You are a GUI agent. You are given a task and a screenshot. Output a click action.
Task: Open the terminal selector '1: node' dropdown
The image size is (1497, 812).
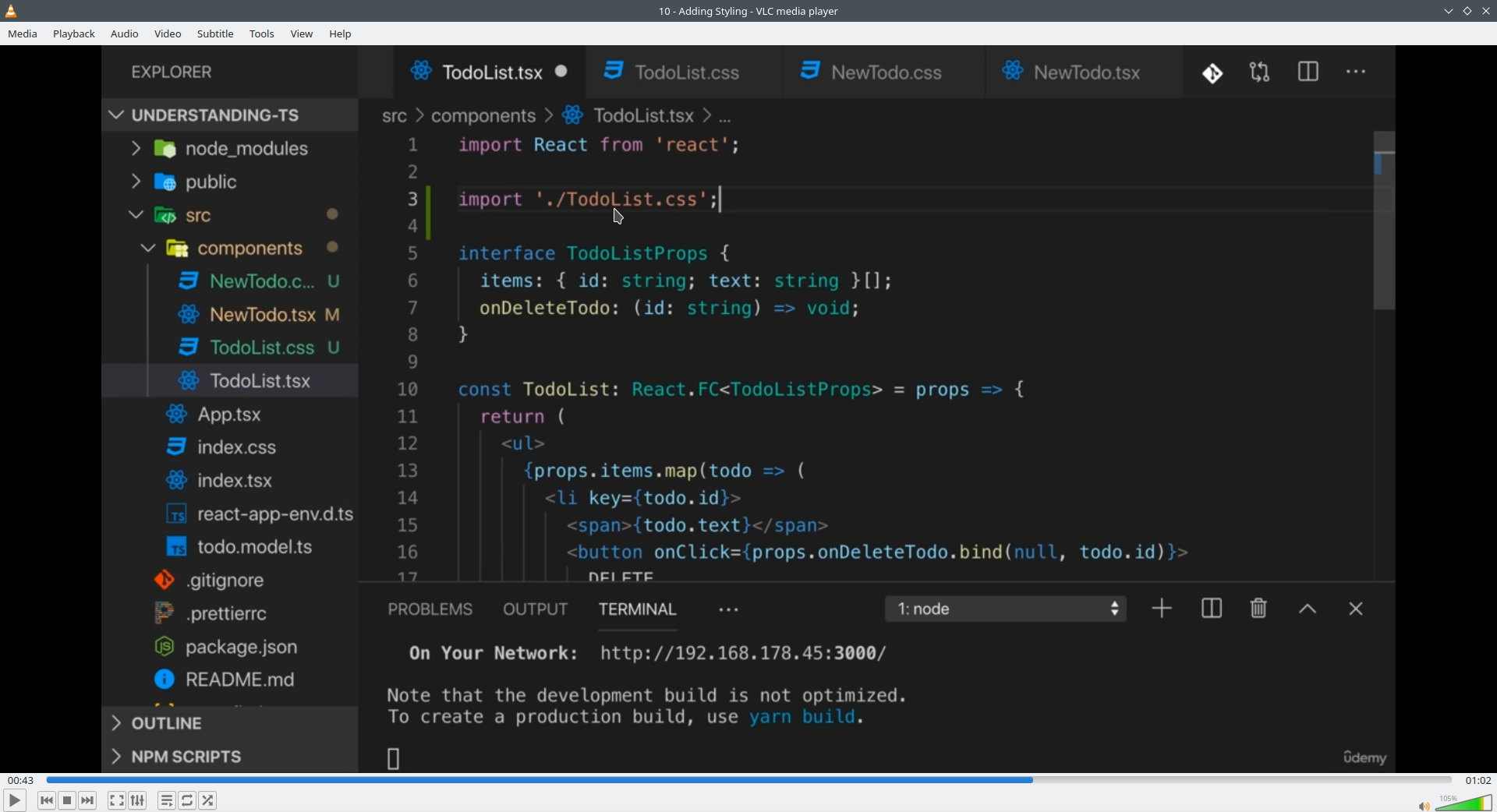[x=1006, y=609]
